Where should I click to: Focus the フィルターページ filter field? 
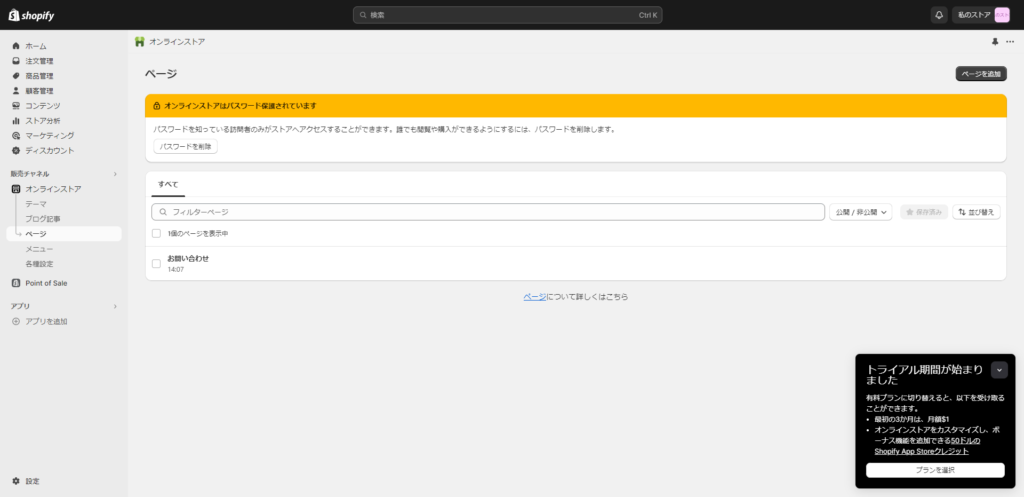(x=488, y=212)
